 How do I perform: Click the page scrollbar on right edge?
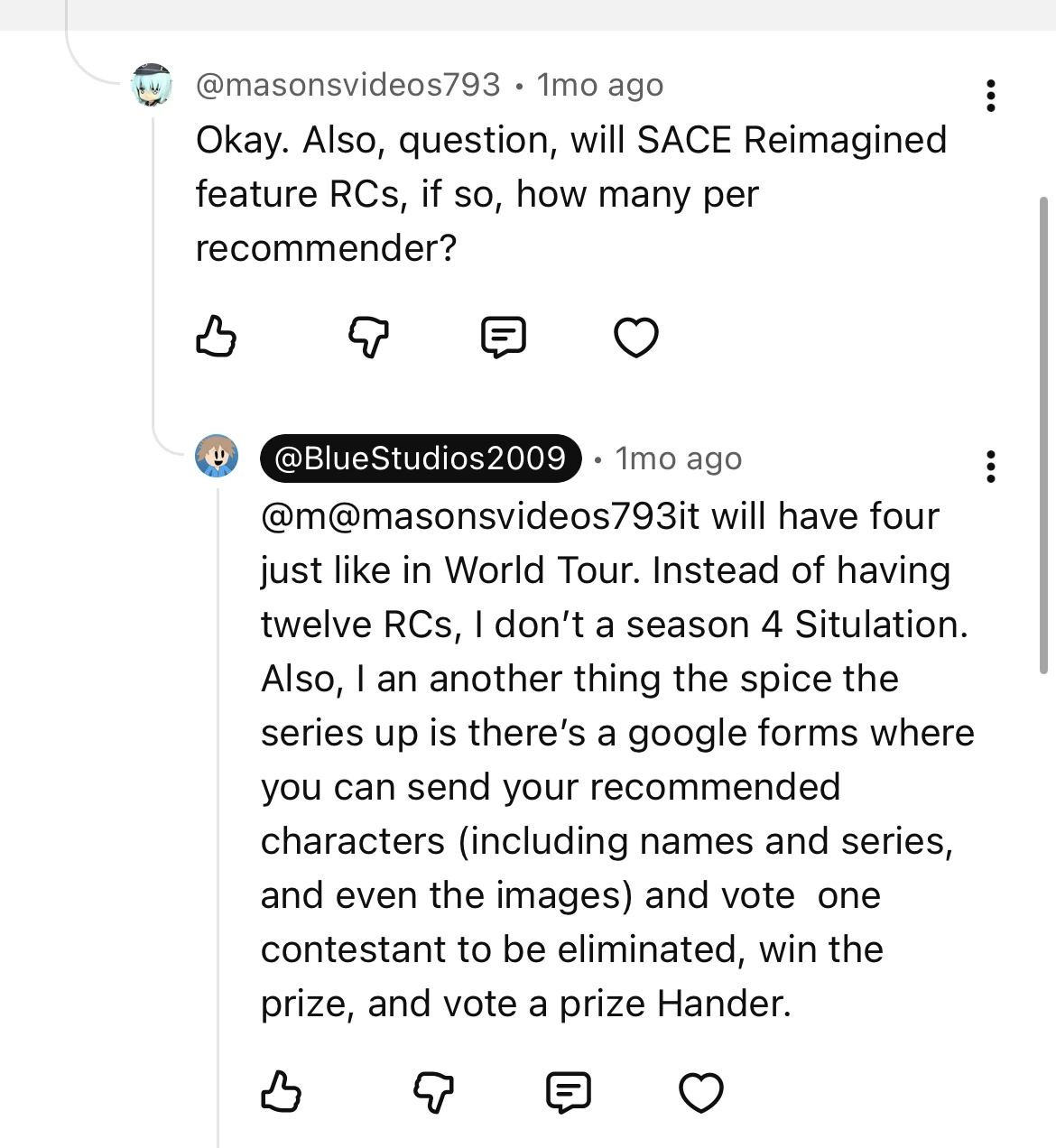click(1043, 433)
